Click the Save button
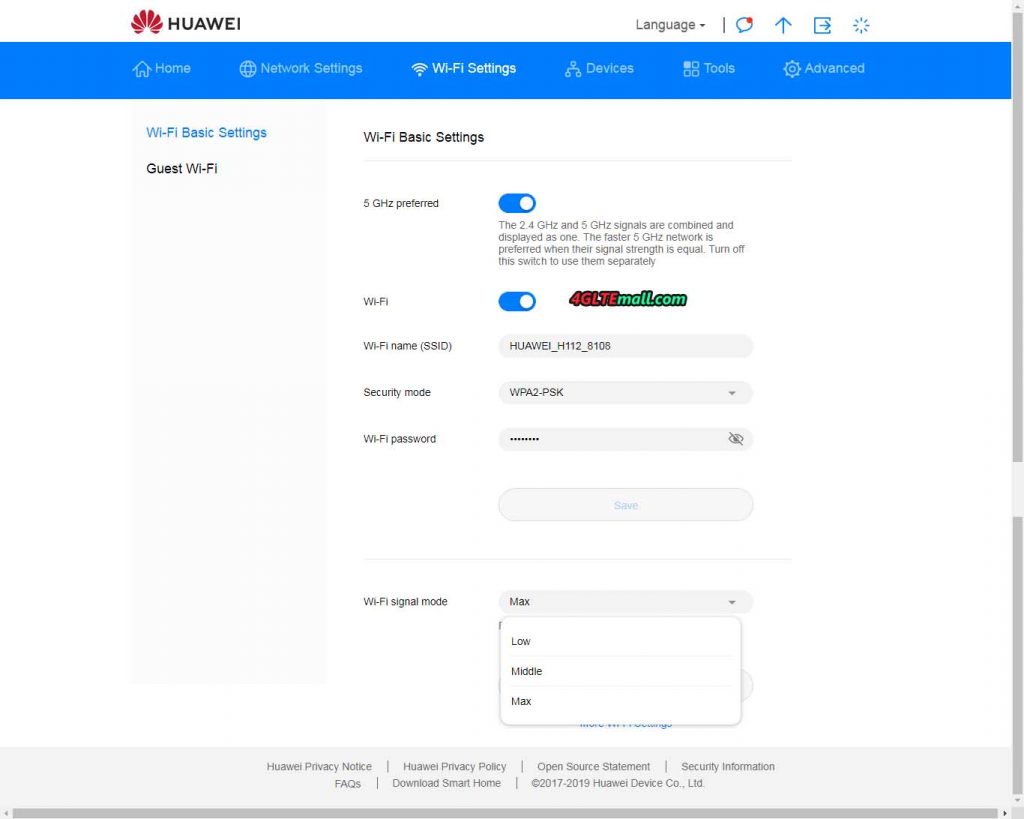The width and height of the screenshot is (1024, 819). (625, 504)
